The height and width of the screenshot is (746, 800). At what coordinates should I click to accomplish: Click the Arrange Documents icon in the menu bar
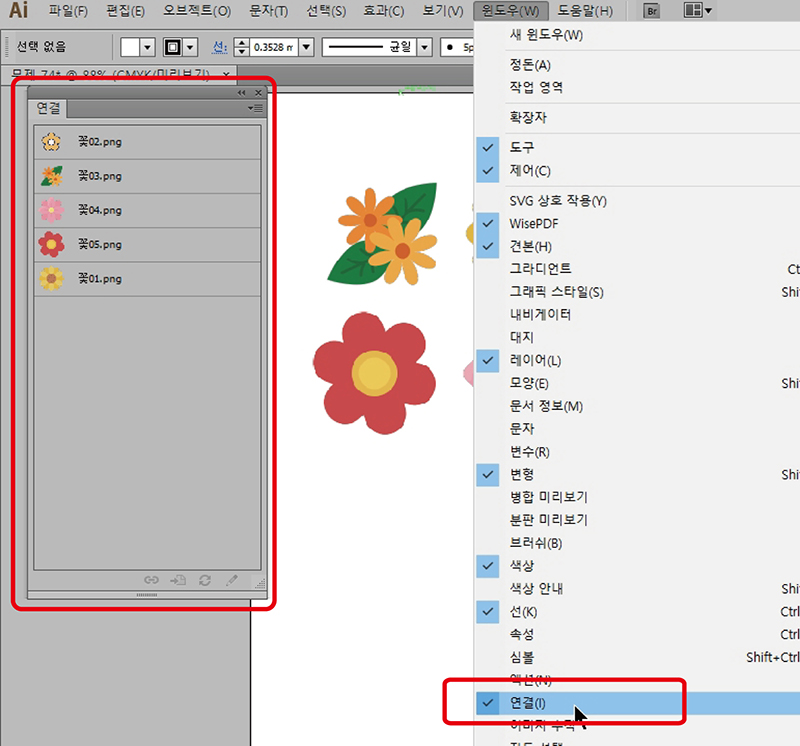click(x=697, y=10)
